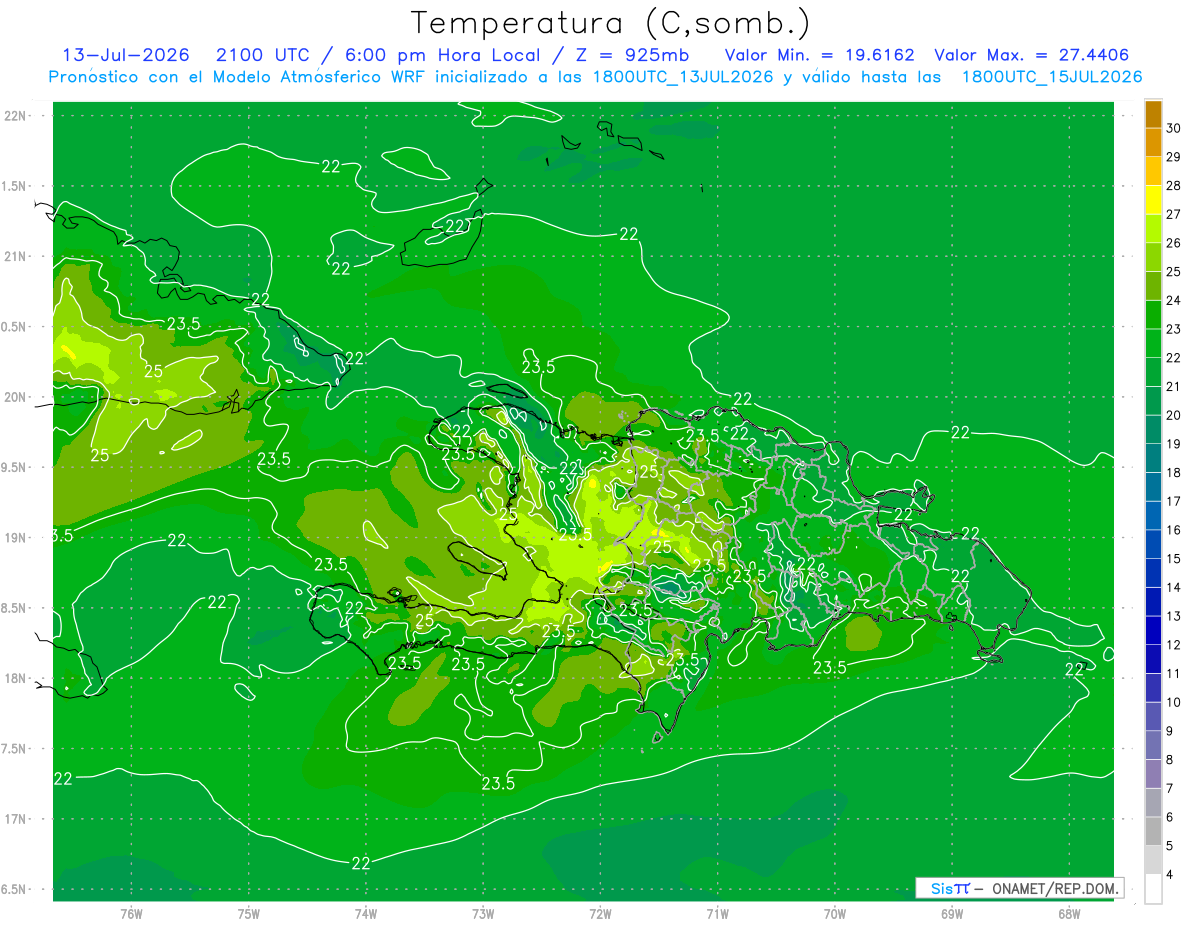
Task: Pick the green swatch between 23 and 24
Action: (x=1153, y=315)
